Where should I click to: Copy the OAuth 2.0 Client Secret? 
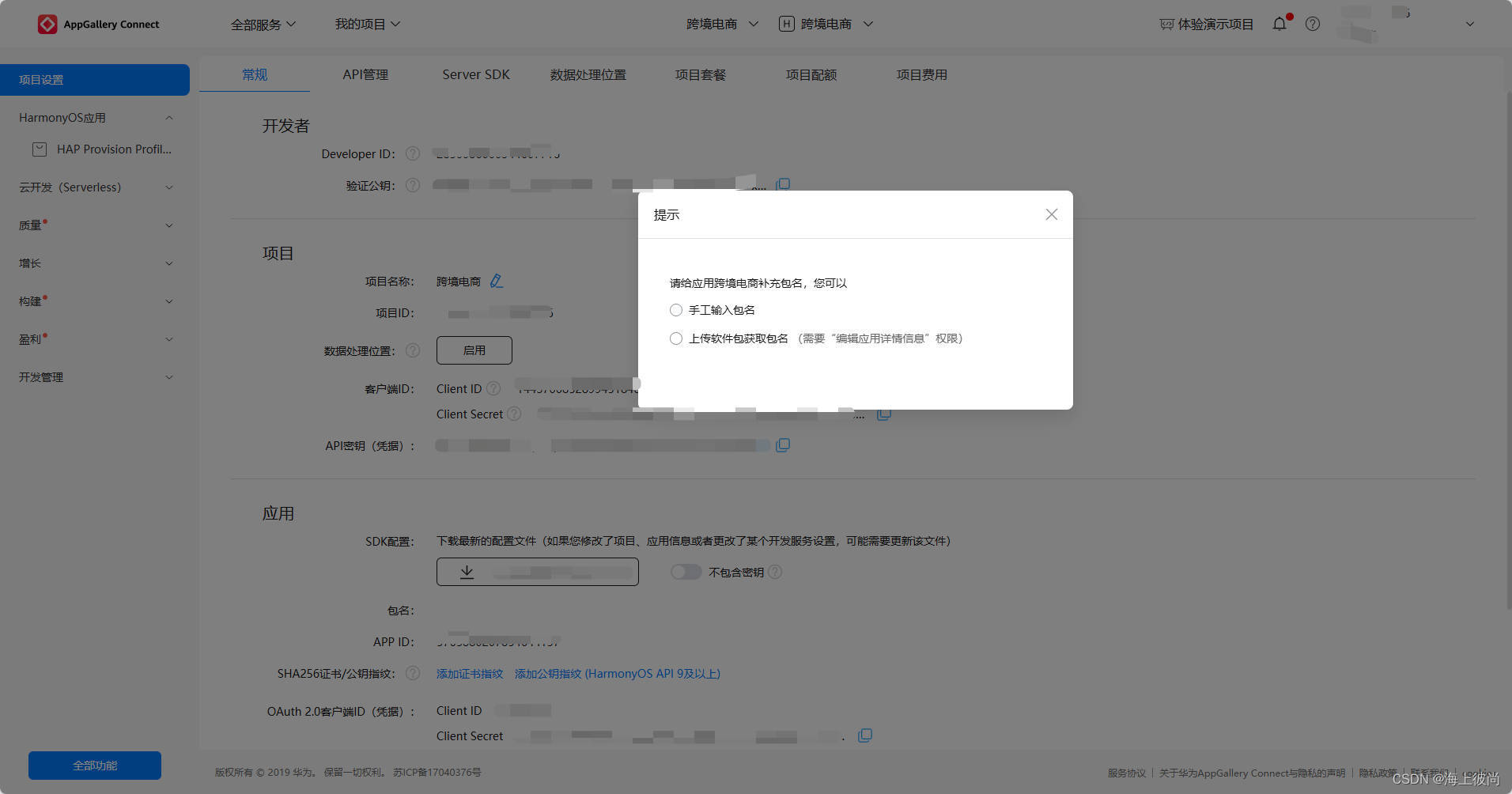(x=865, y=735)
